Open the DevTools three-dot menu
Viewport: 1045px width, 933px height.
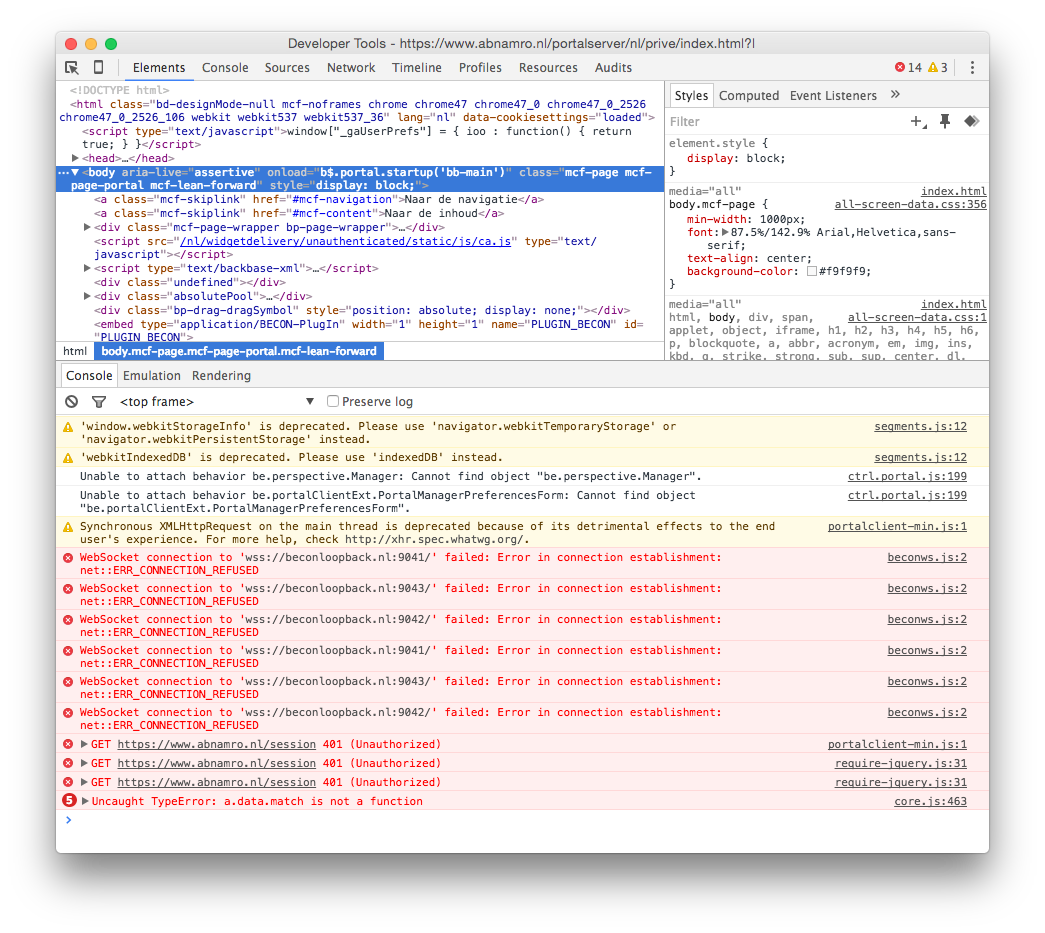pos(972,68)
